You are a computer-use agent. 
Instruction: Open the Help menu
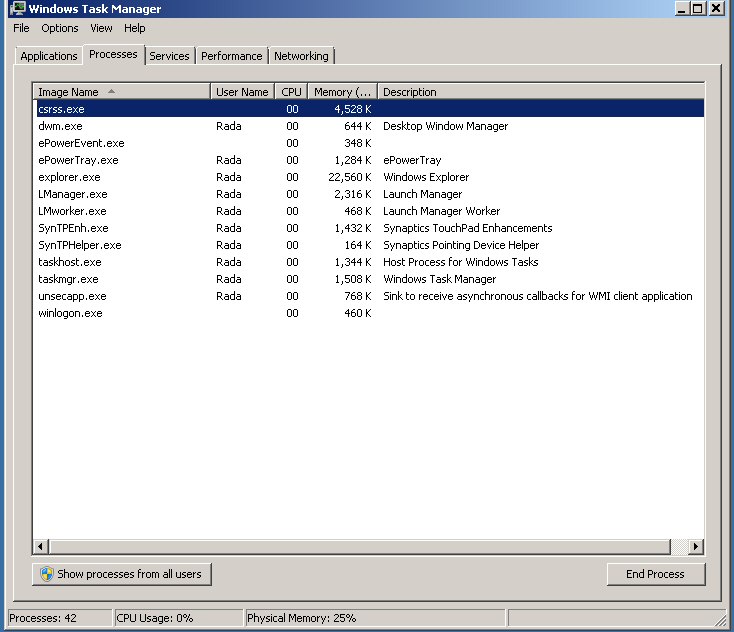134,28
